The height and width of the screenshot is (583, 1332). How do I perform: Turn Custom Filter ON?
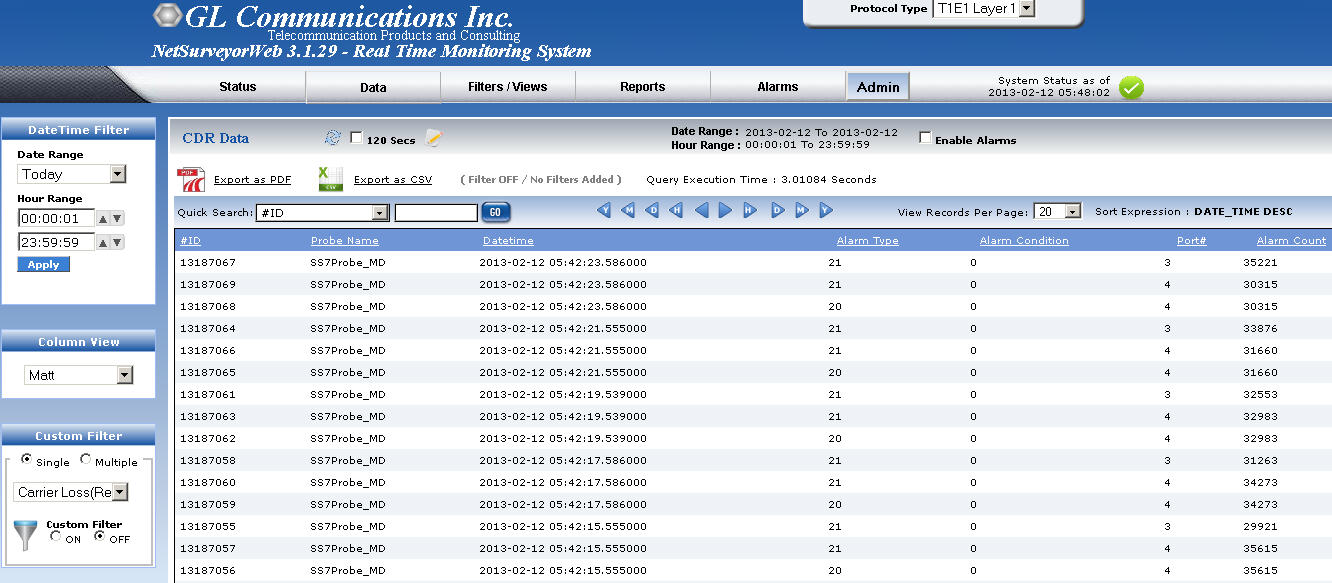tap(55, 537)
